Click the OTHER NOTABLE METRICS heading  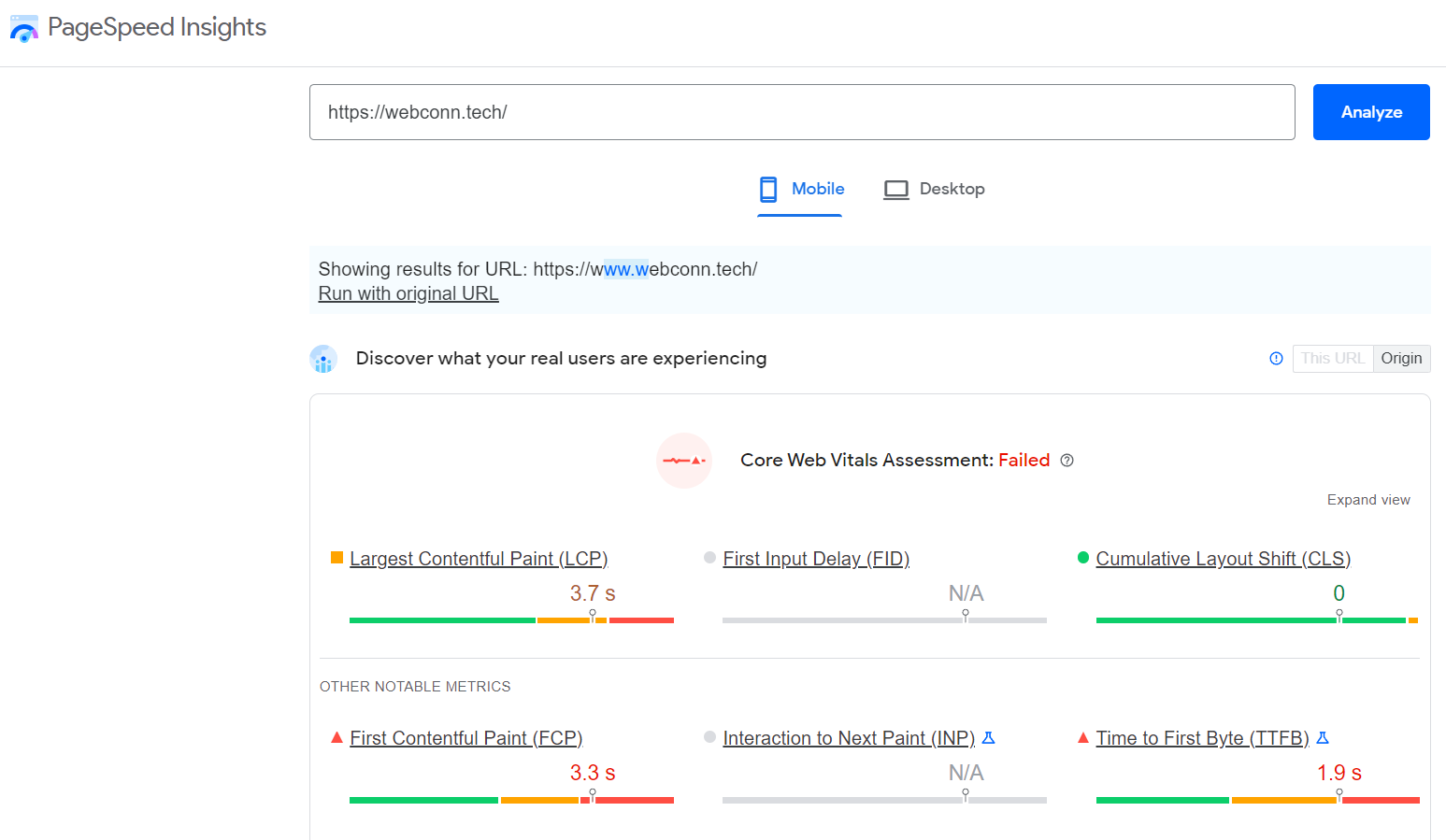tap(415, 687)
